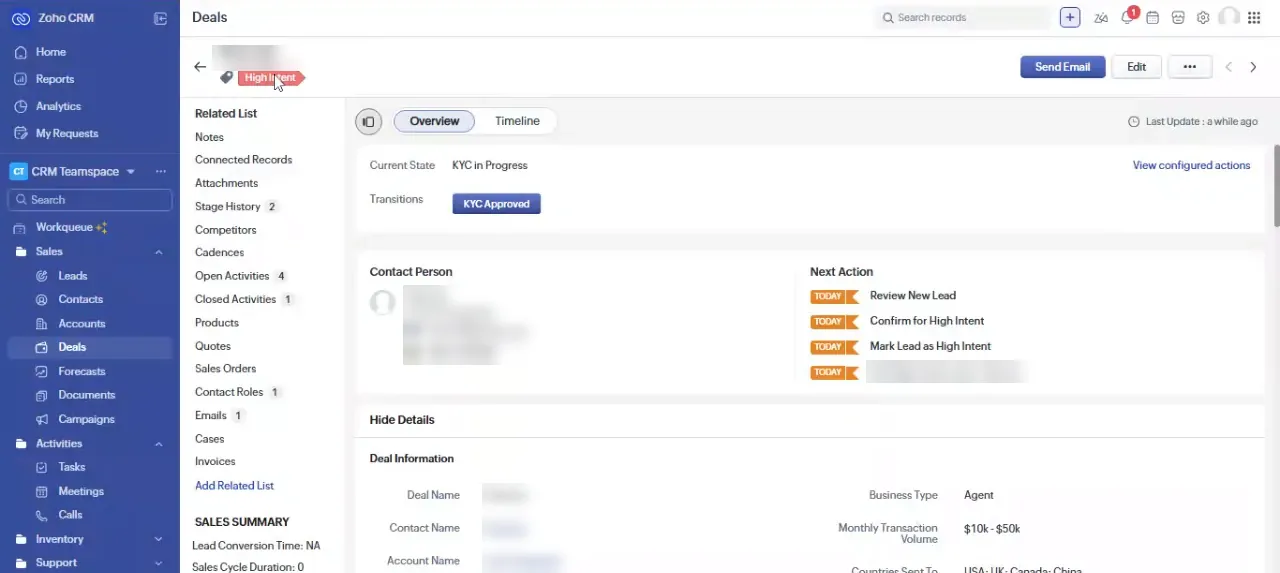Open Closed Activities related list
The width and height of the screenshot is (1280, 573).
[x=235, y=299]
